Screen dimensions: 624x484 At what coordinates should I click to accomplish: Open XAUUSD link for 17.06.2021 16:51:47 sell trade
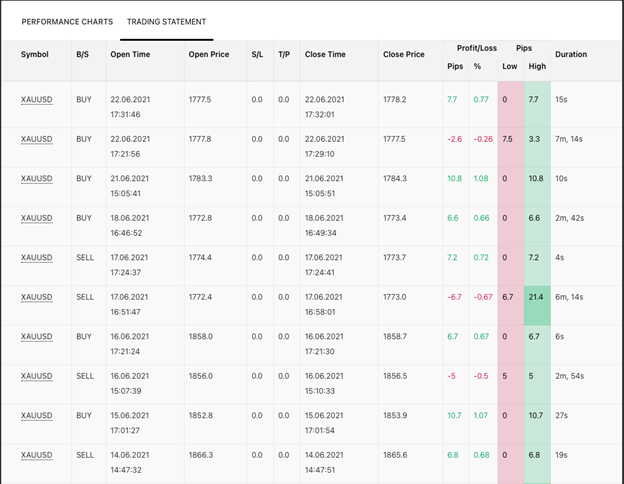pos(36,297)
